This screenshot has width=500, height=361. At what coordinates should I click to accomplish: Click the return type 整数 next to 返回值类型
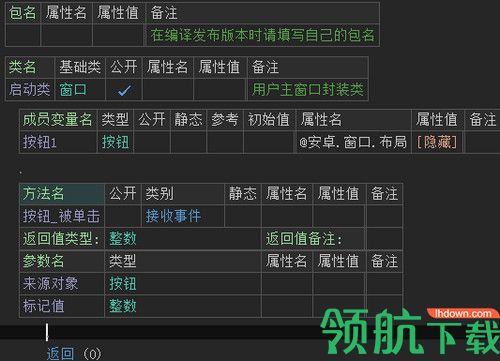pos(123,239)
